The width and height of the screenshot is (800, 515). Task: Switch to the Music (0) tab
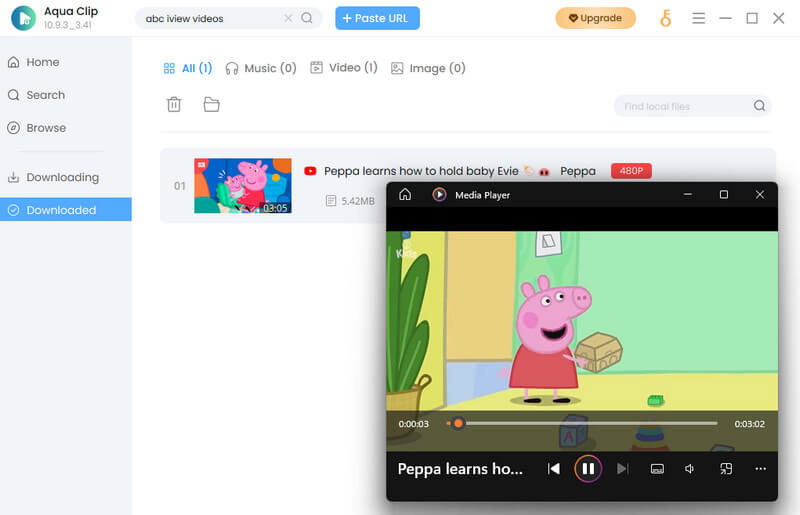pyautogui.click(x=261, y=68)
